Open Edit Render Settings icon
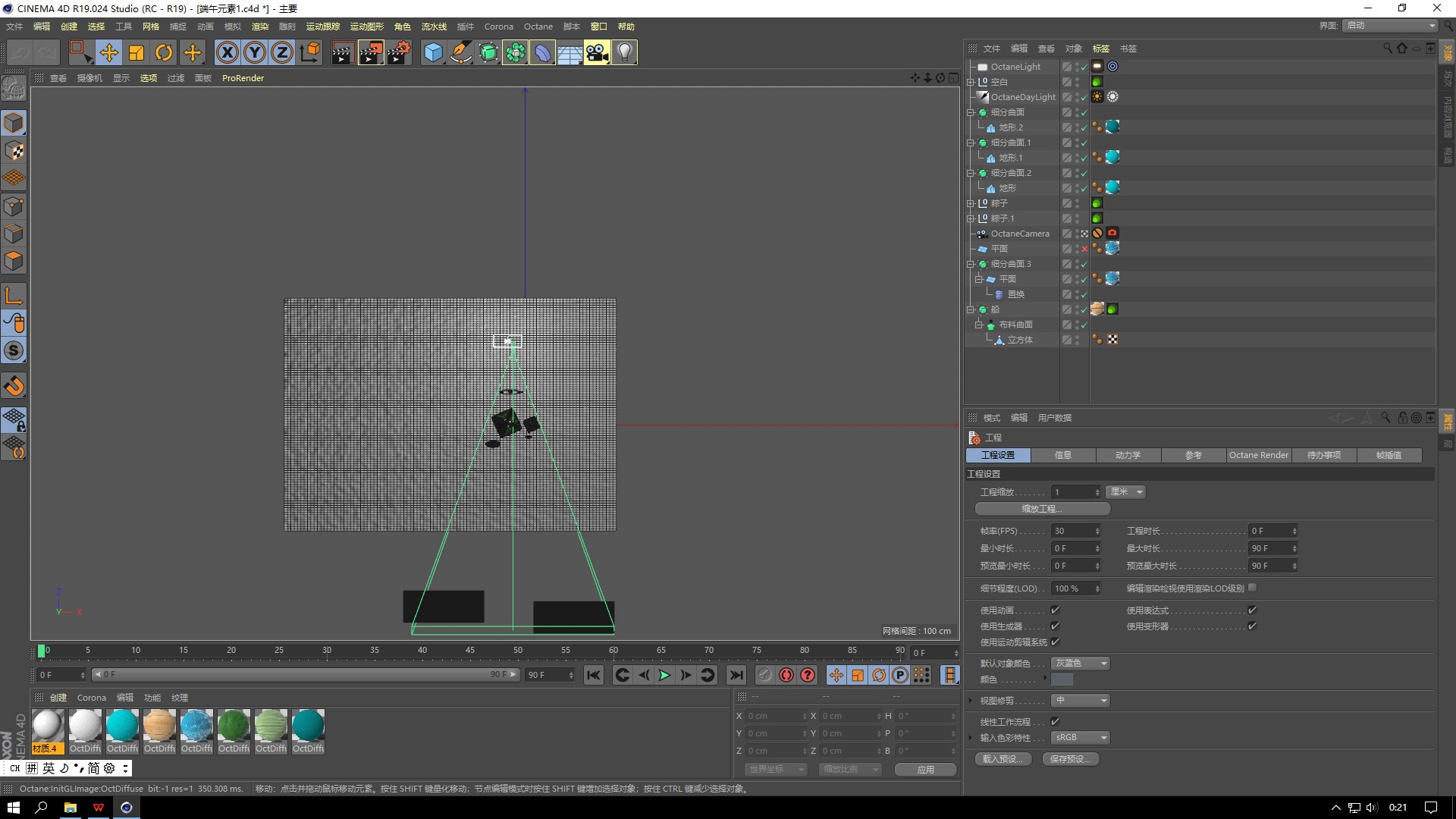The width and height of the screenshot is (1456, 819). tap(398, 52)
